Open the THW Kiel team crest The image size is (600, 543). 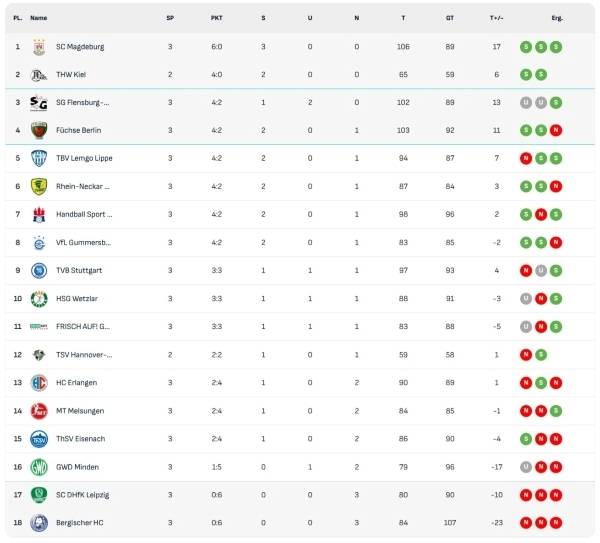point(39,75)
